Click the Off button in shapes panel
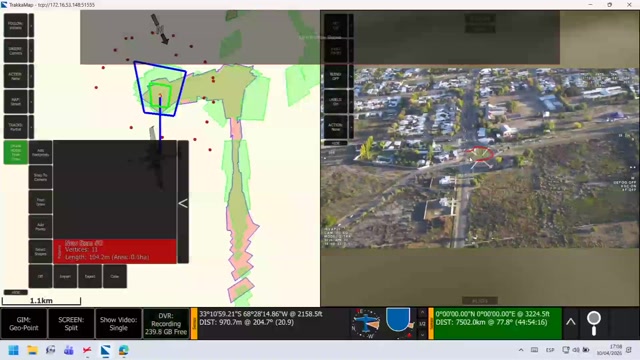The height and width of the screenshot is (360, 640). point(40,276)
